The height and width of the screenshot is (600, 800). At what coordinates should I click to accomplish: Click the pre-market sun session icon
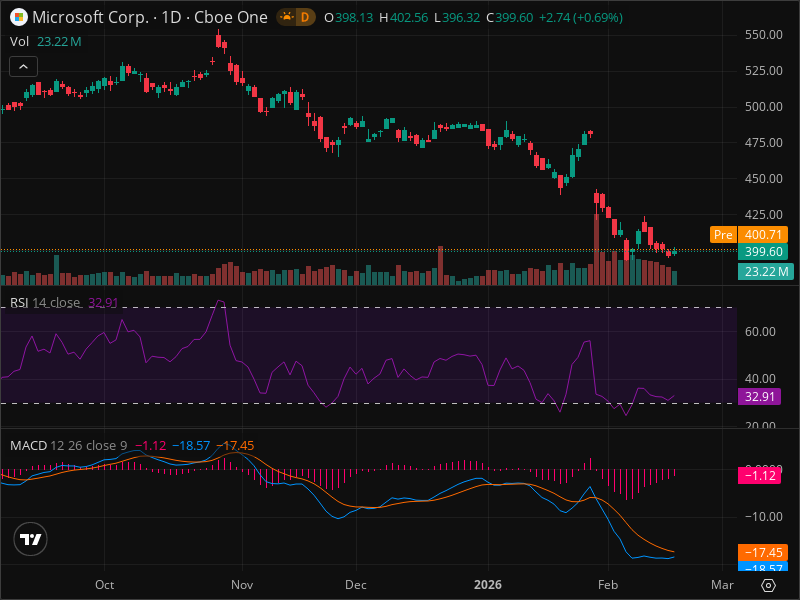(287, 17)
